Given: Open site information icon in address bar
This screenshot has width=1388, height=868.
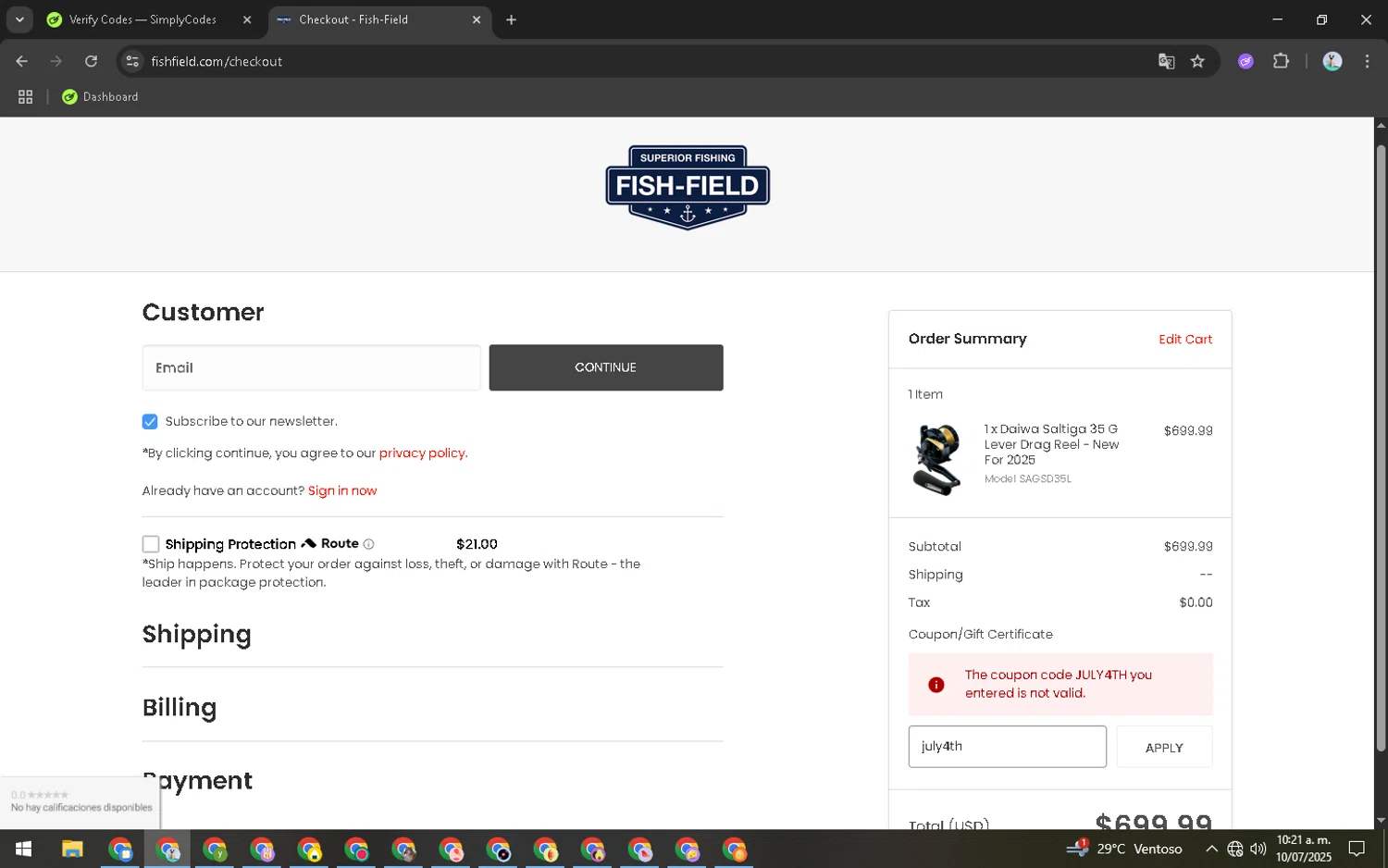Looking at the screenshot, I should 132,61.
